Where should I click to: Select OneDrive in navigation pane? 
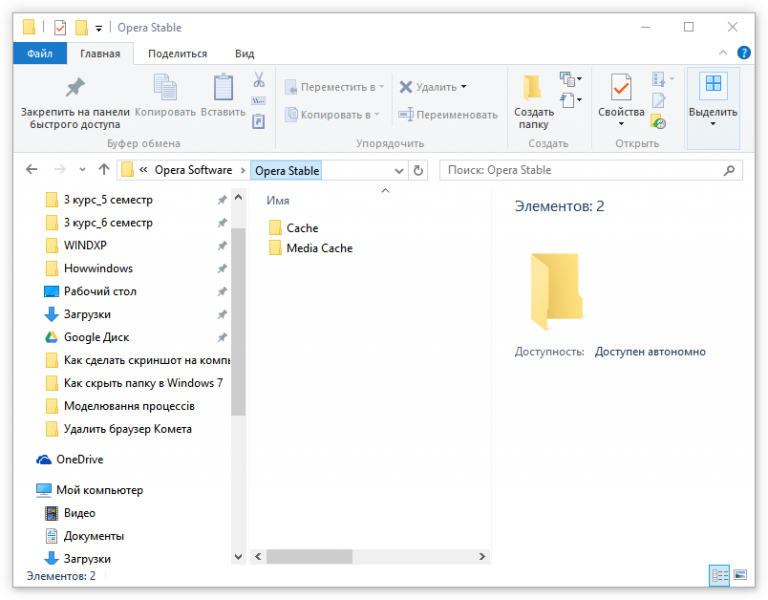click(x=70, y=459)
